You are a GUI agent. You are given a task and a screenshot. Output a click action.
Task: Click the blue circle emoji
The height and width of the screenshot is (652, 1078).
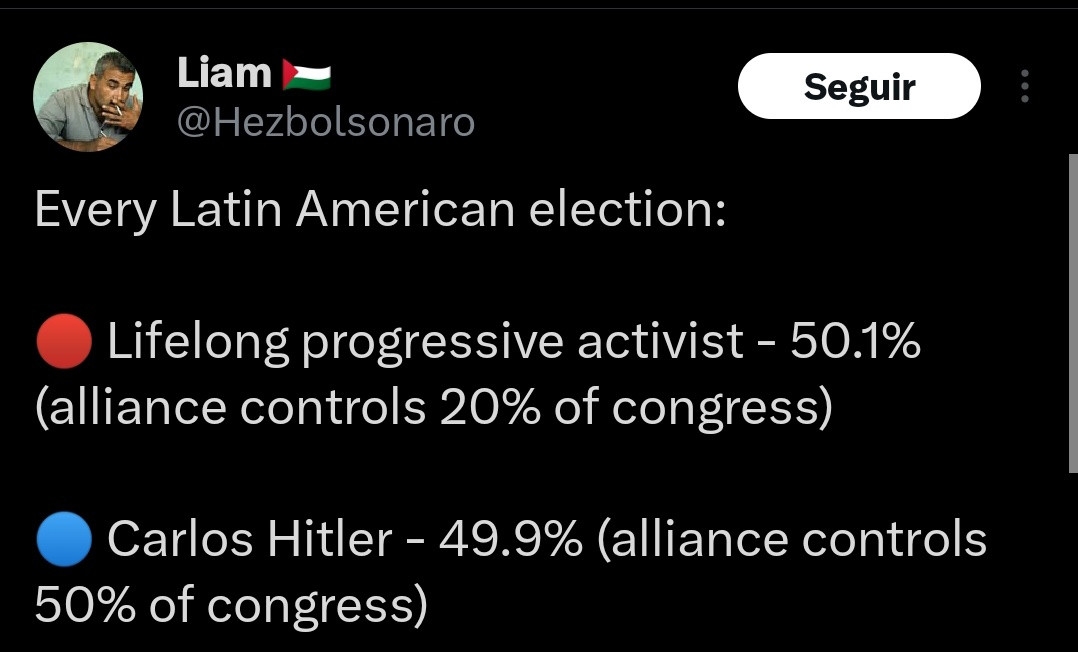(64, 541)
